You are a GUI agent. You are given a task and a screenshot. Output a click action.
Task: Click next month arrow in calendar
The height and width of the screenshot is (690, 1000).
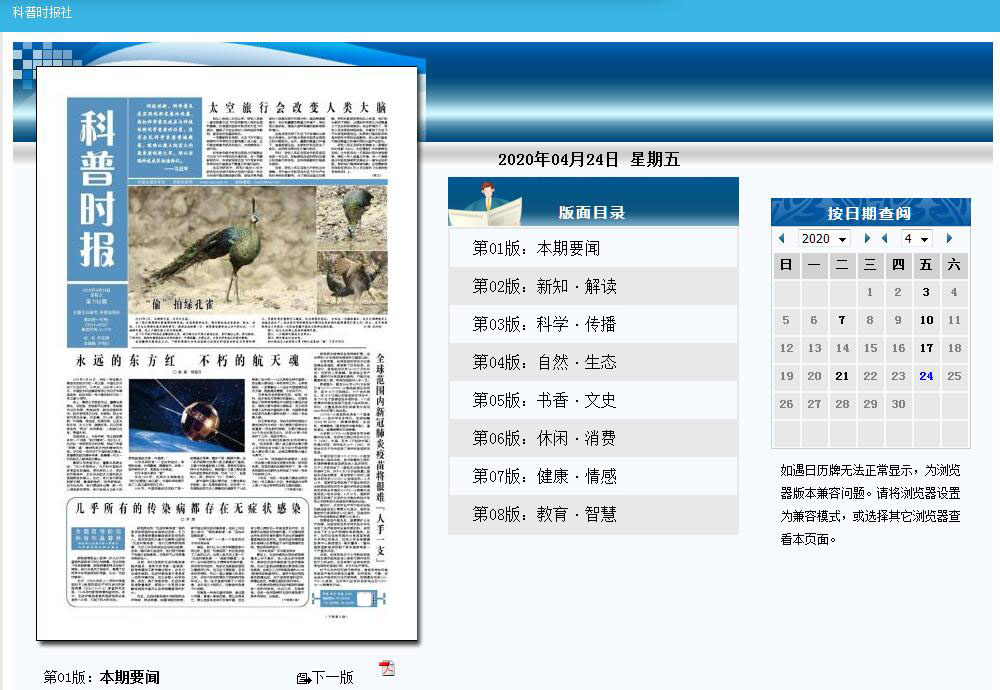point(949,239)
